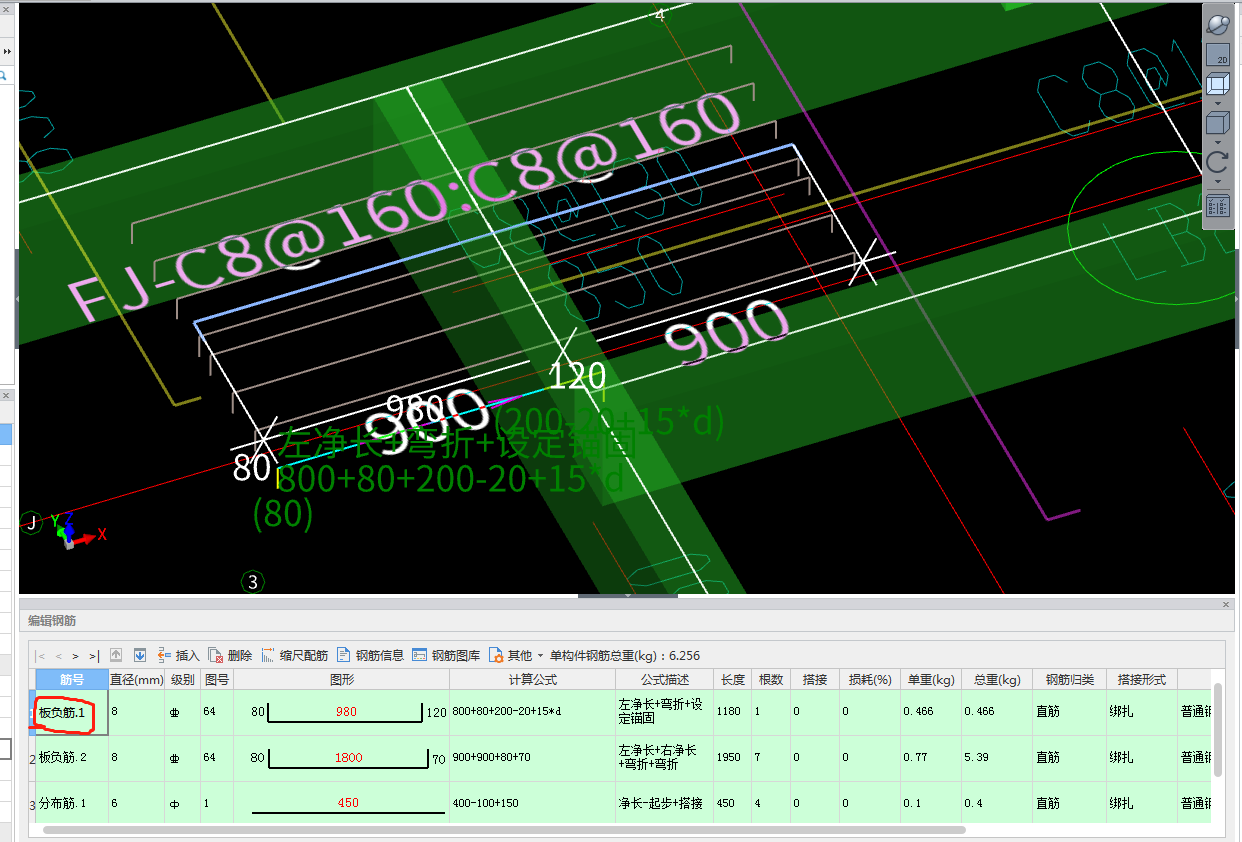This screenshot has height=842, width=1242.
Task: Click the 删除 delete row button
Action: [x=230, y=656]
